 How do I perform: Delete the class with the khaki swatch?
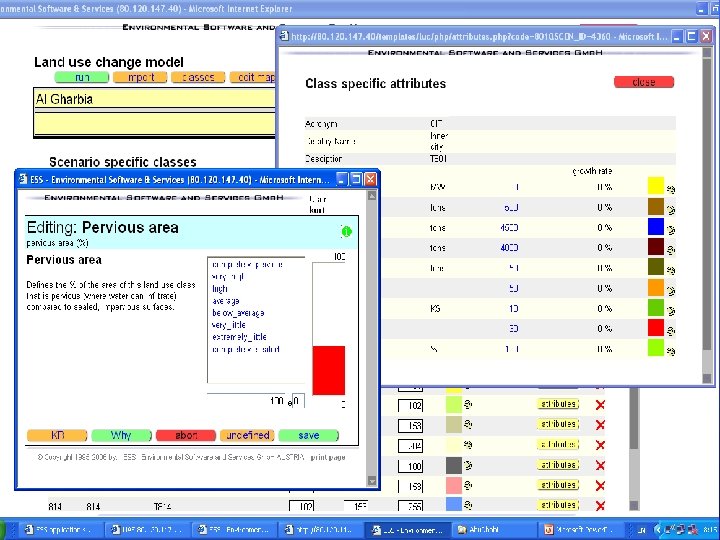click(x=600, y=425)
